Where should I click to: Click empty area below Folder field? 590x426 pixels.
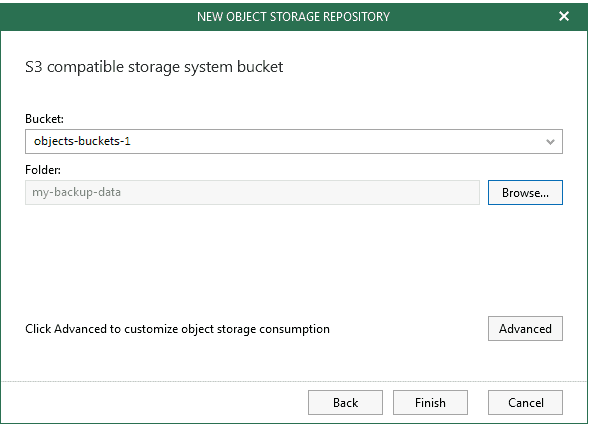tap(293, 260)
